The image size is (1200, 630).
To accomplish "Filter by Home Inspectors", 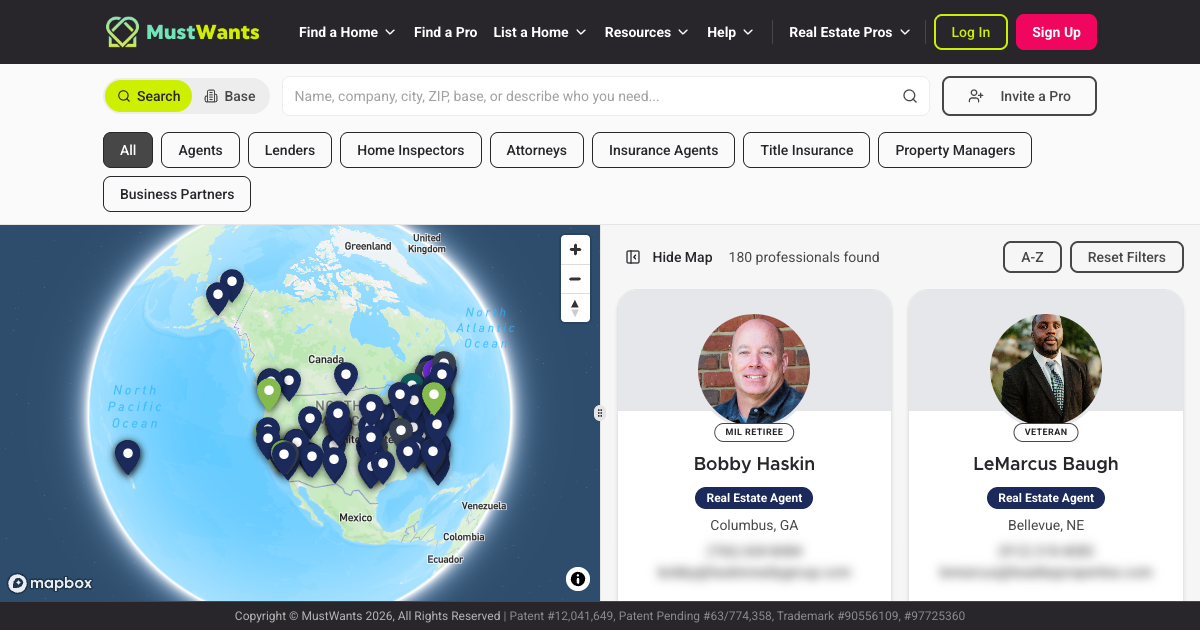I will [410, 150].
